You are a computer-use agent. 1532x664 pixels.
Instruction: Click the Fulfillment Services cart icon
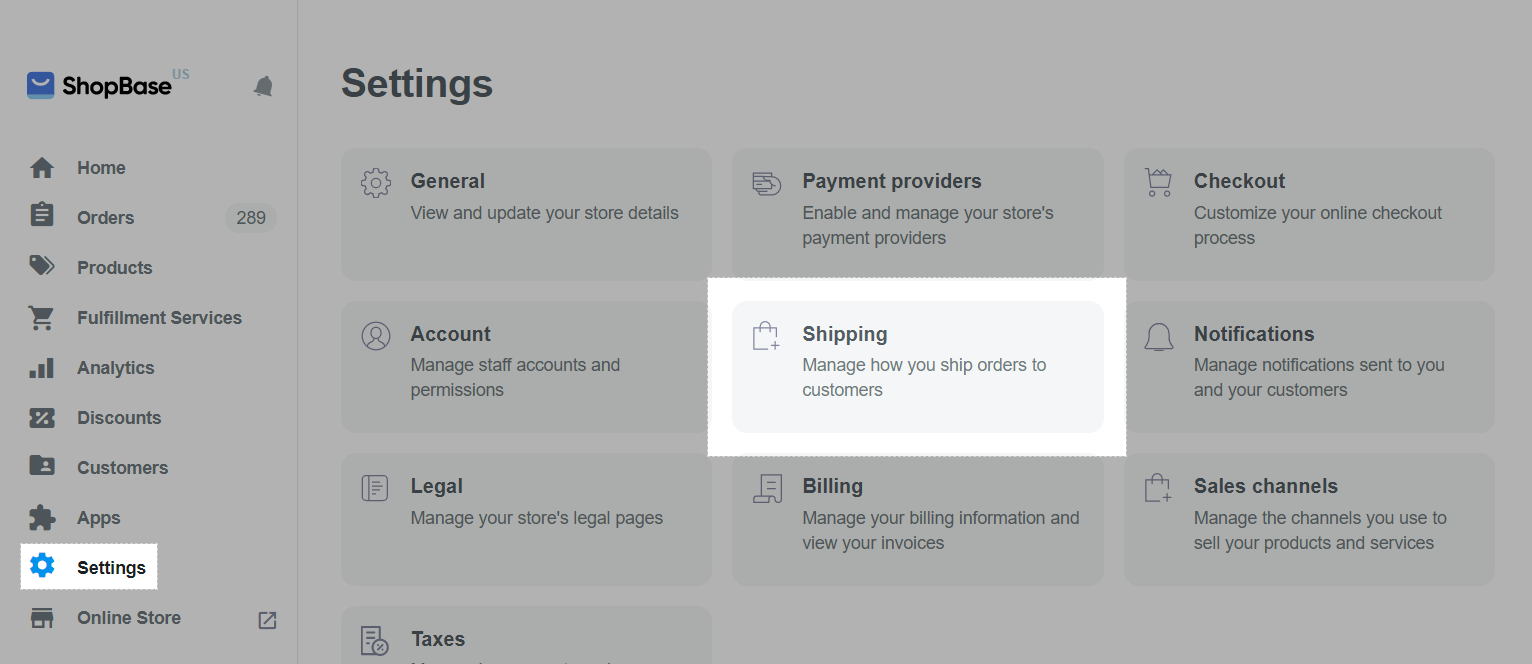42,318
